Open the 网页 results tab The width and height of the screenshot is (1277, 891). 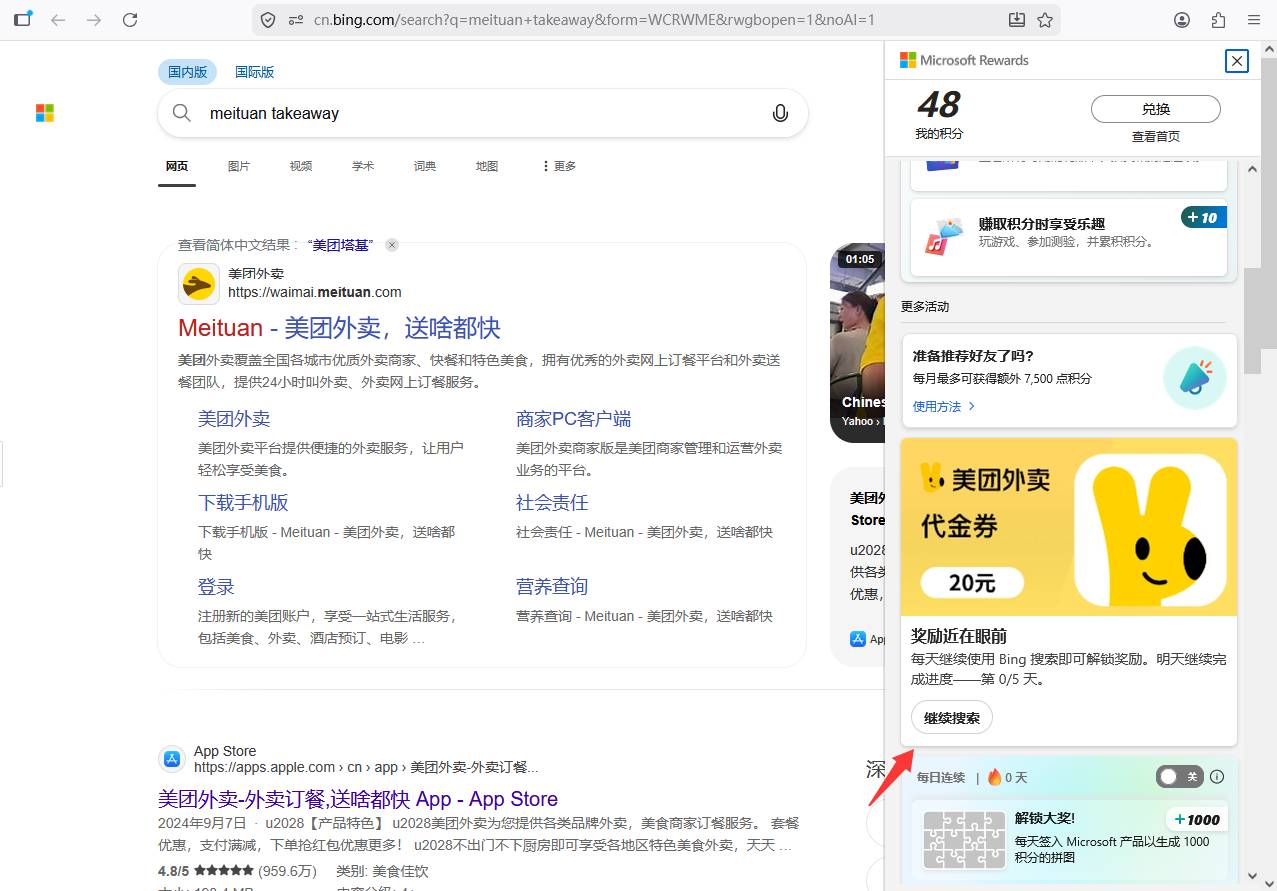pyautogui.click(x=177, y=166)
